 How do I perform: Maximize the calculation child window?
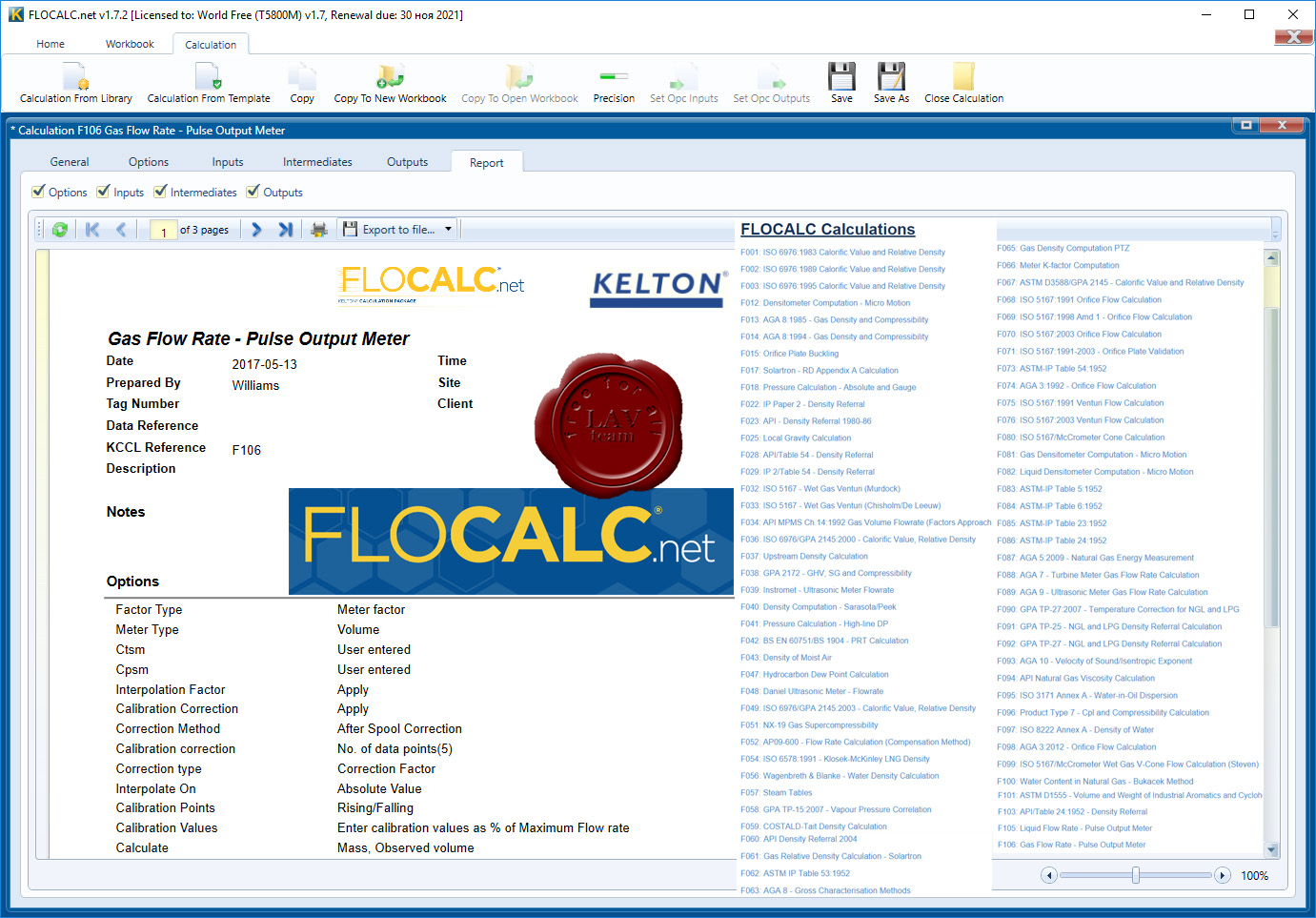1245,126
